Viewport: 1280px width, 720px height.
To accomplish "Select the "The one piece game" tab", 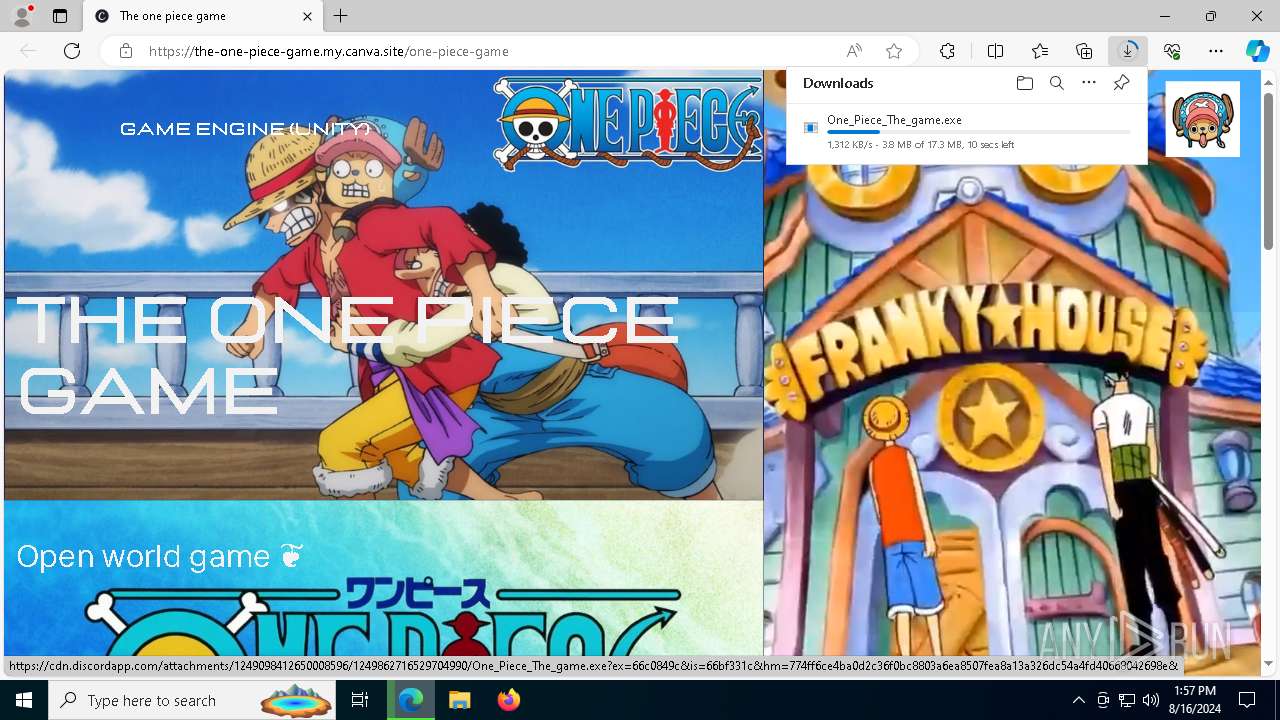I will (202, 16).
